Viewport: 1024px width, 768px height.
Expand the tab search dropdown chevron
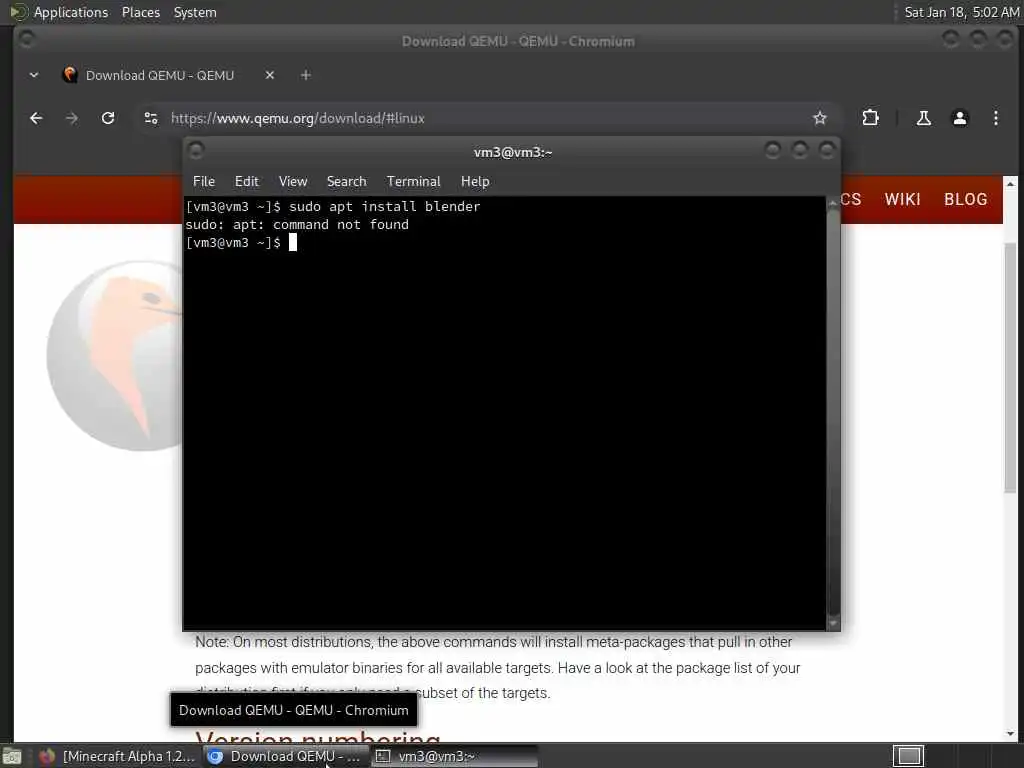click(34, 75)
